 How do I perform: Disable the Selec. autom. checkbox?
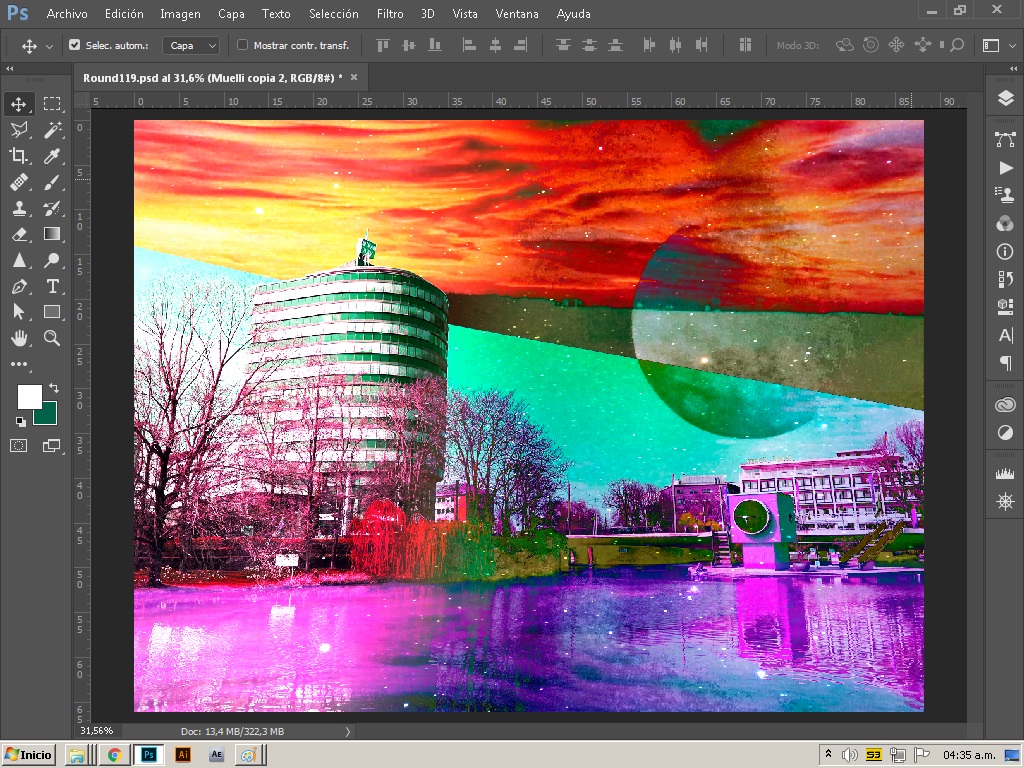click(74, 45)
